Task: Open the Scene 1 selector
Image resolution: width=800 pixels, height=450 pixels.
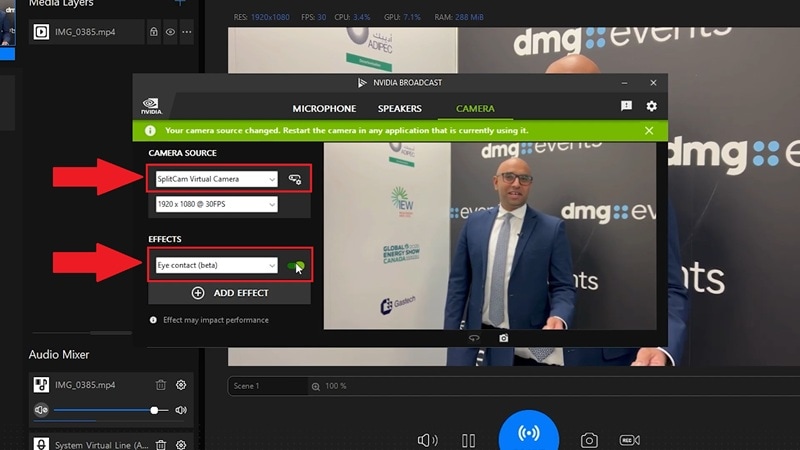Action: (268, 386)
